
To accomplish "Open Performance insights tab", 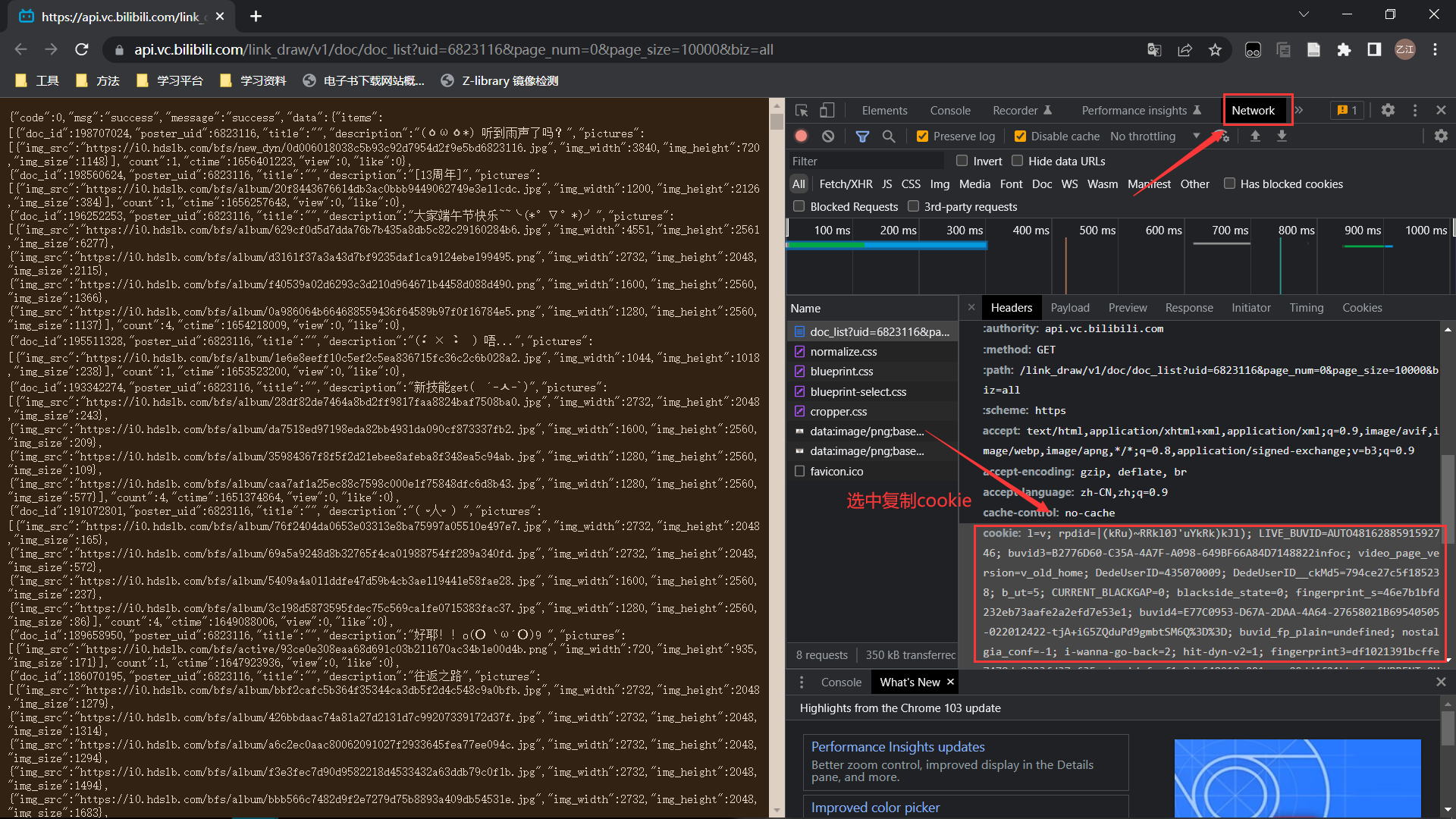I will point(1141,111).
